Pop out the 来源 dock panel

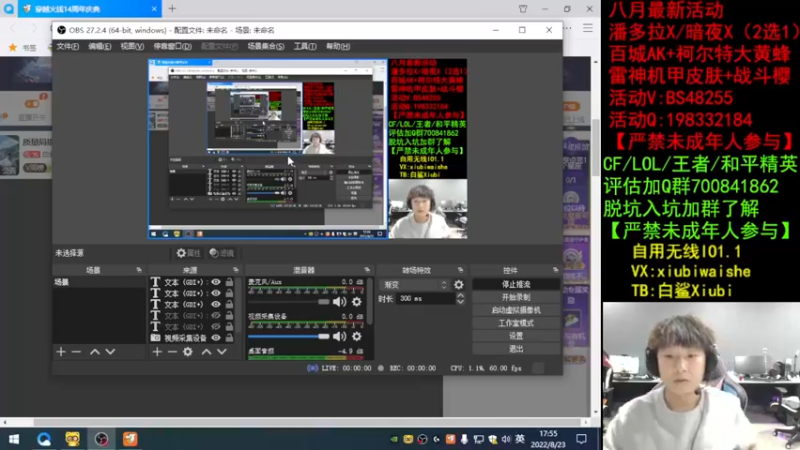(235, 270)
